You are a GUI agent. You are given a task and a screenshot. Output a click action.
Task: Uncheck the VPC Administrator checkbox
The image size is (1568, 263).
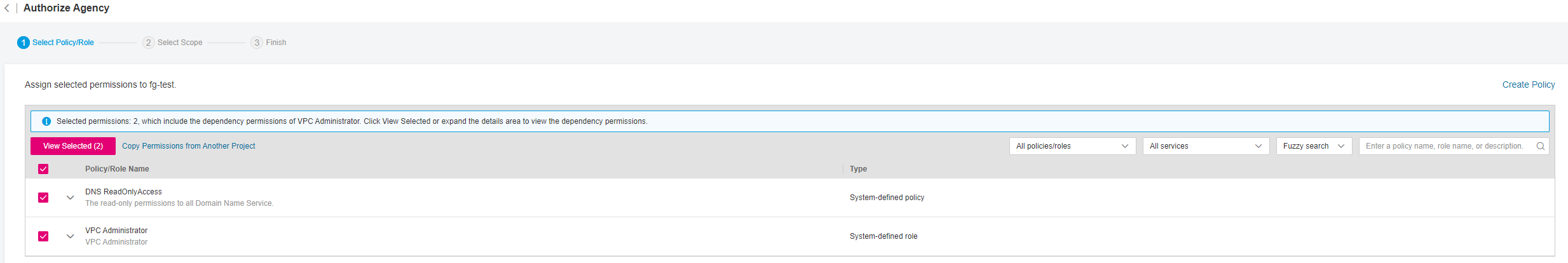tap(43, 236)
